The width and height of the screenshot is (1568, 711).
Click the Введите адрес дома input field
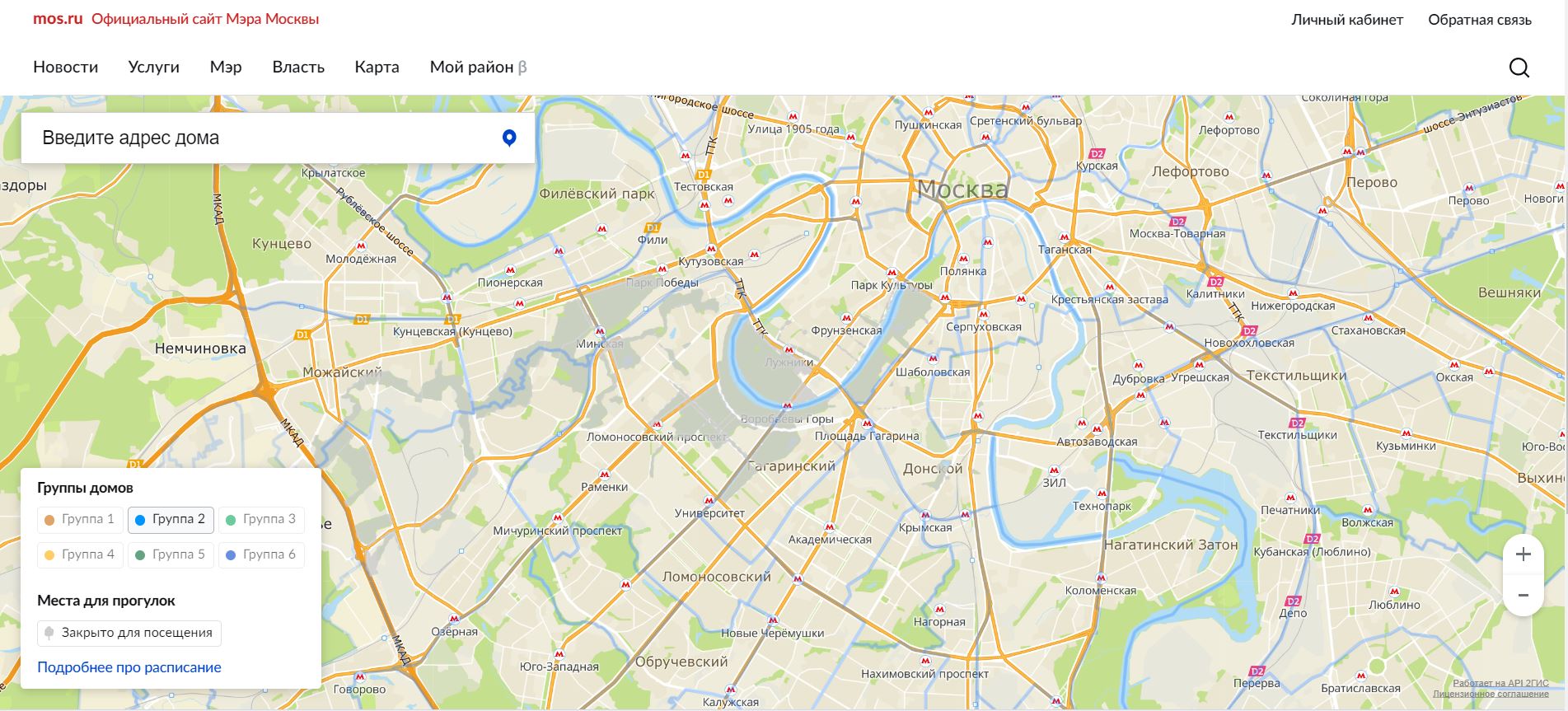[264, 138]
